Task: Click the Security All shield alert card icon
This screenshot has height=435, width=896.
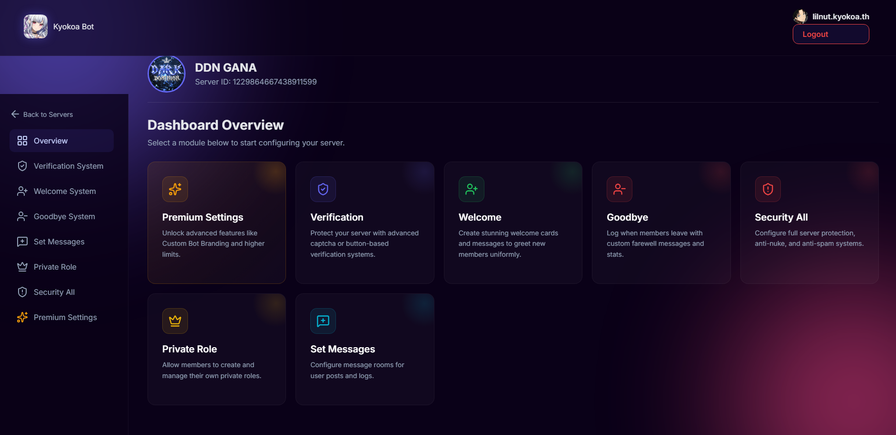Action: (x=768, y=189)
